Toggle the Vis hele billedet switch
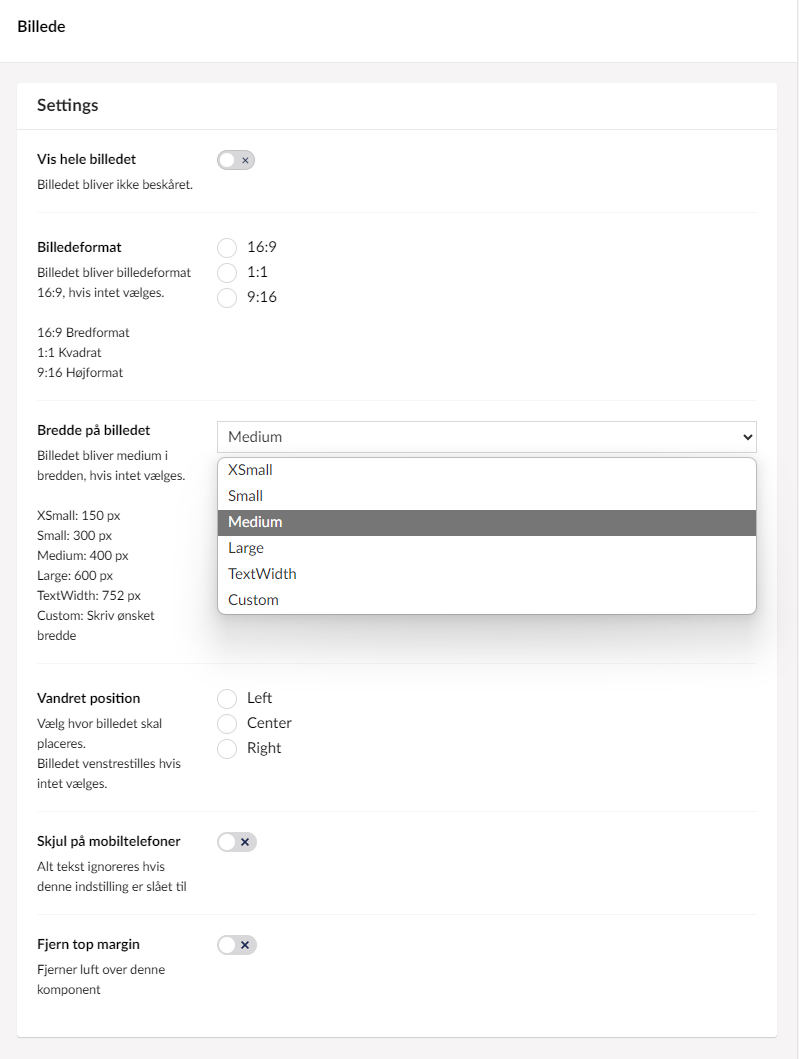Viewport: 799px width, 1059px height. tap(236, 160)
